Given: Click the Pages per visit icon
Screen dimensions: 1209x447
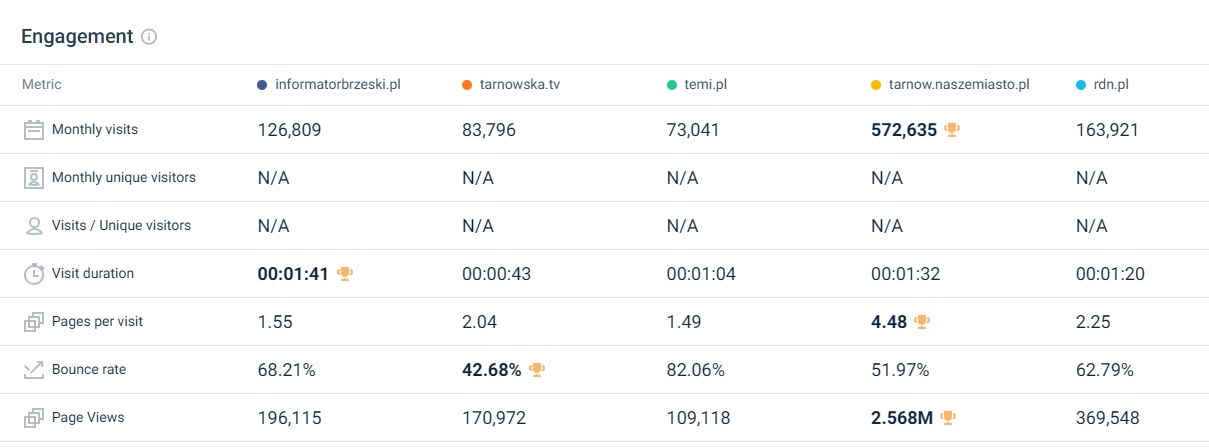Looking at the screenshot, I should point(34,321).
